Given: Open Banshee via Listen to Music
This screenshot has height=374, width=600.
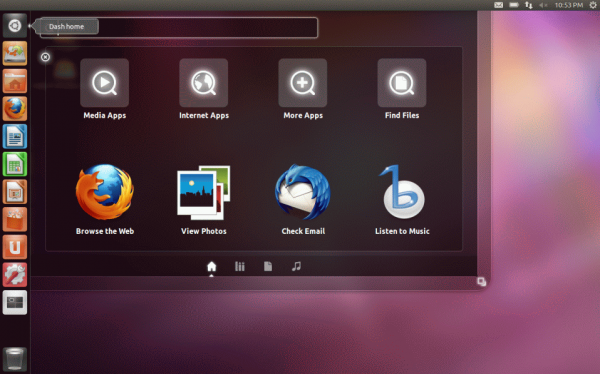Looking at the screenshot, I should pos(402,192).
